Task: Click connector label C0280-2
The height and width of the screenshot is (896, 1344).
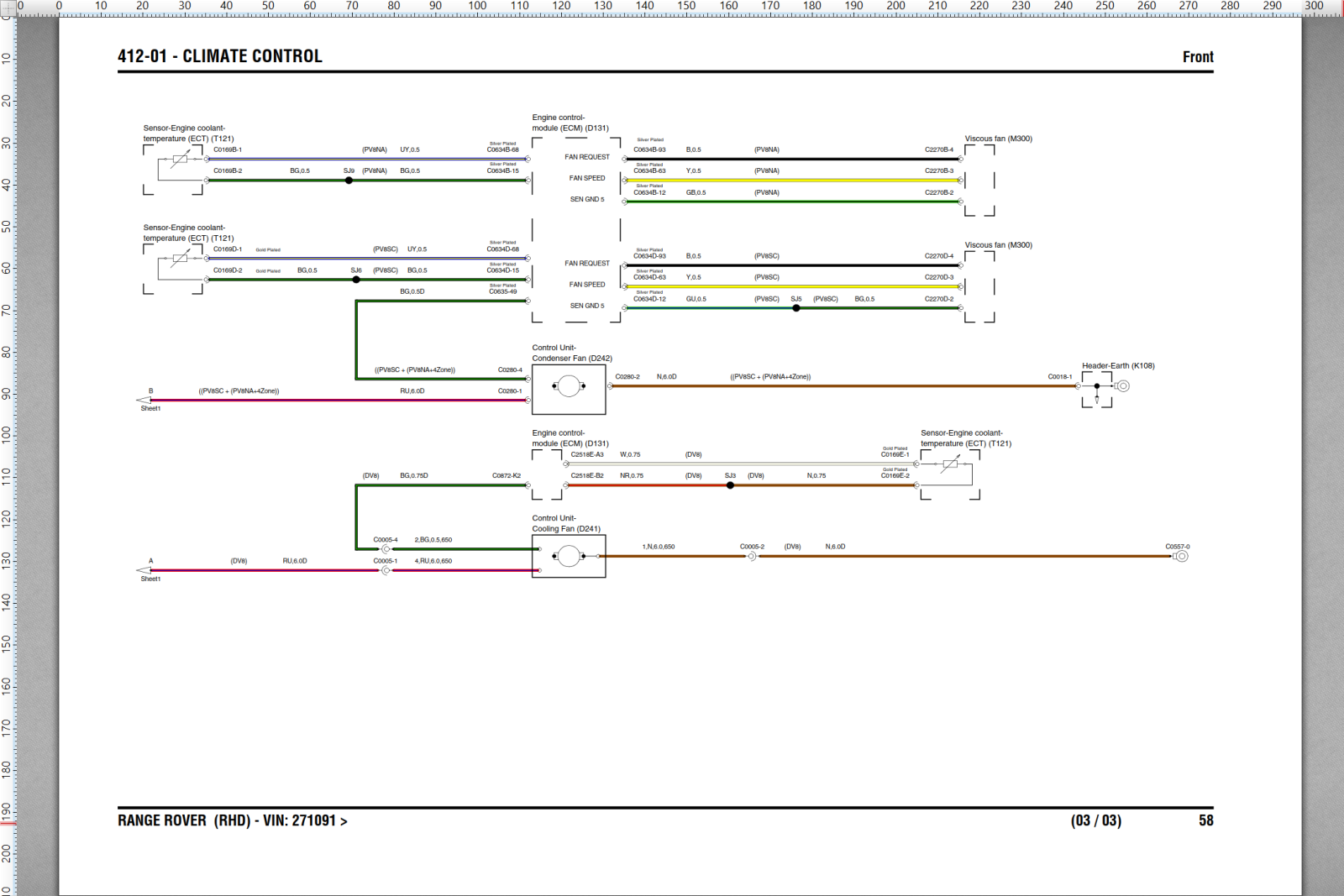Action: coord(627,376)
